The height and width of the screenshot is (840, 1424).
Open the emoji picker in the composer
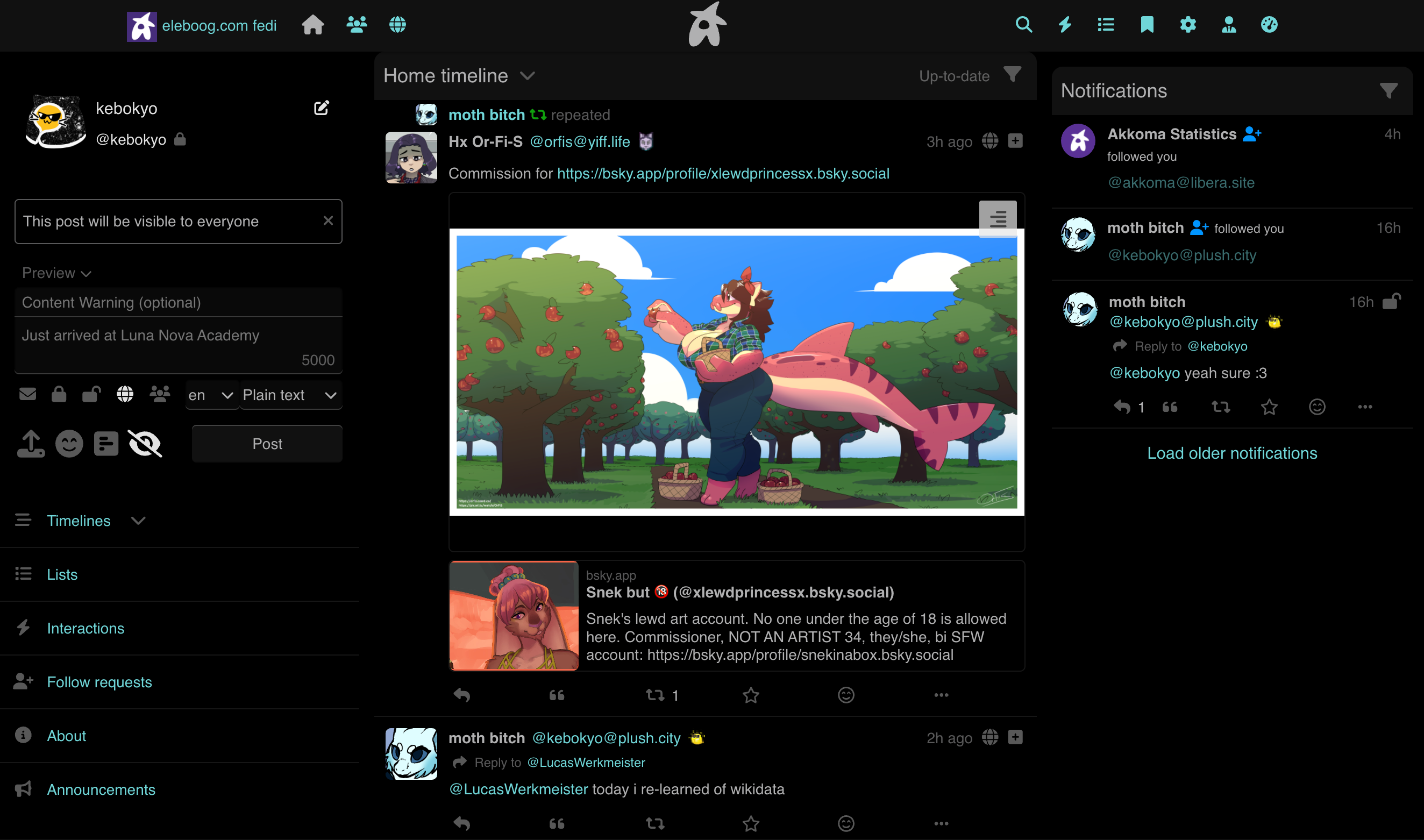coord(68,443)
